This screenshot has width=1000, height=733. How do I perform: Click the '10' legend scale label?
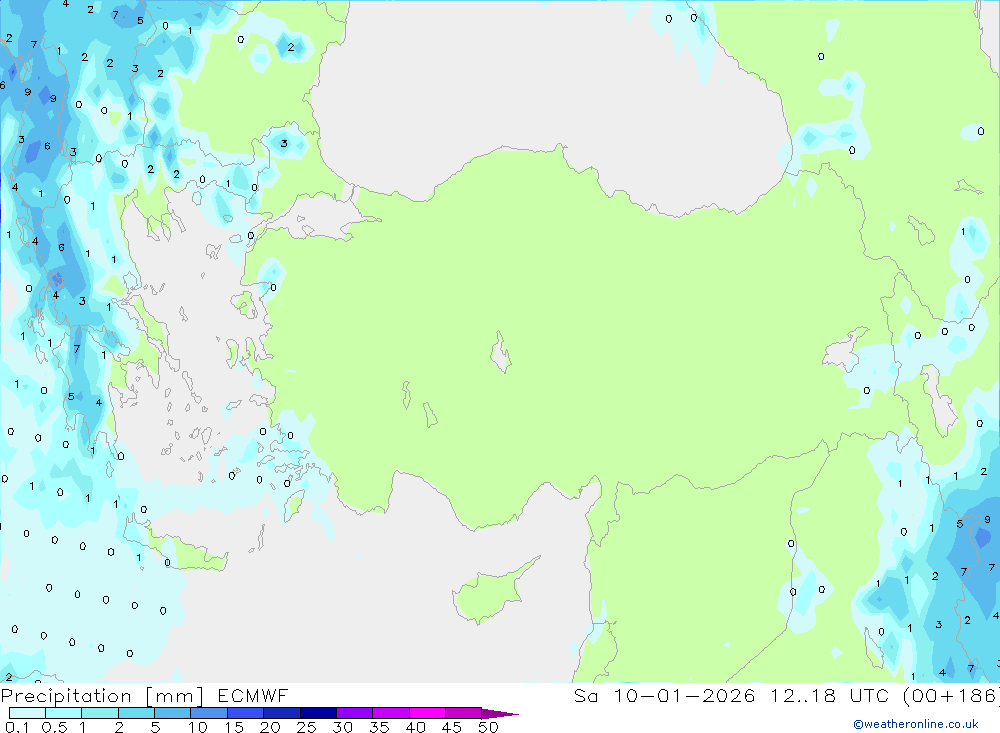(198, 727)
